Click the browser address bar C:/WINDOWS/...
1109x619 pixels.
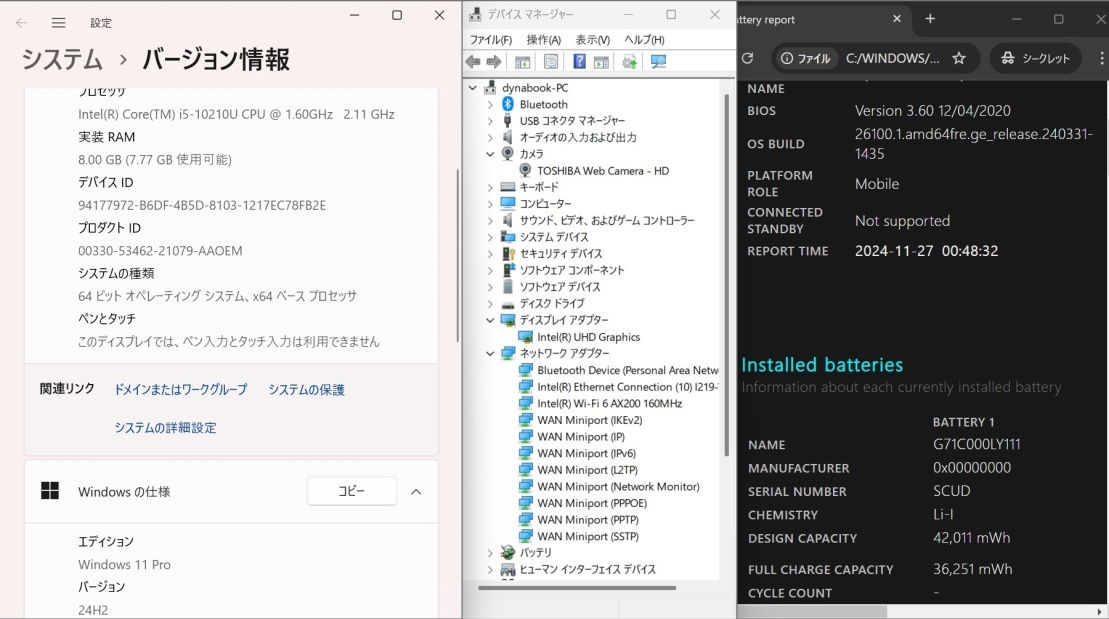pos(893,58)
